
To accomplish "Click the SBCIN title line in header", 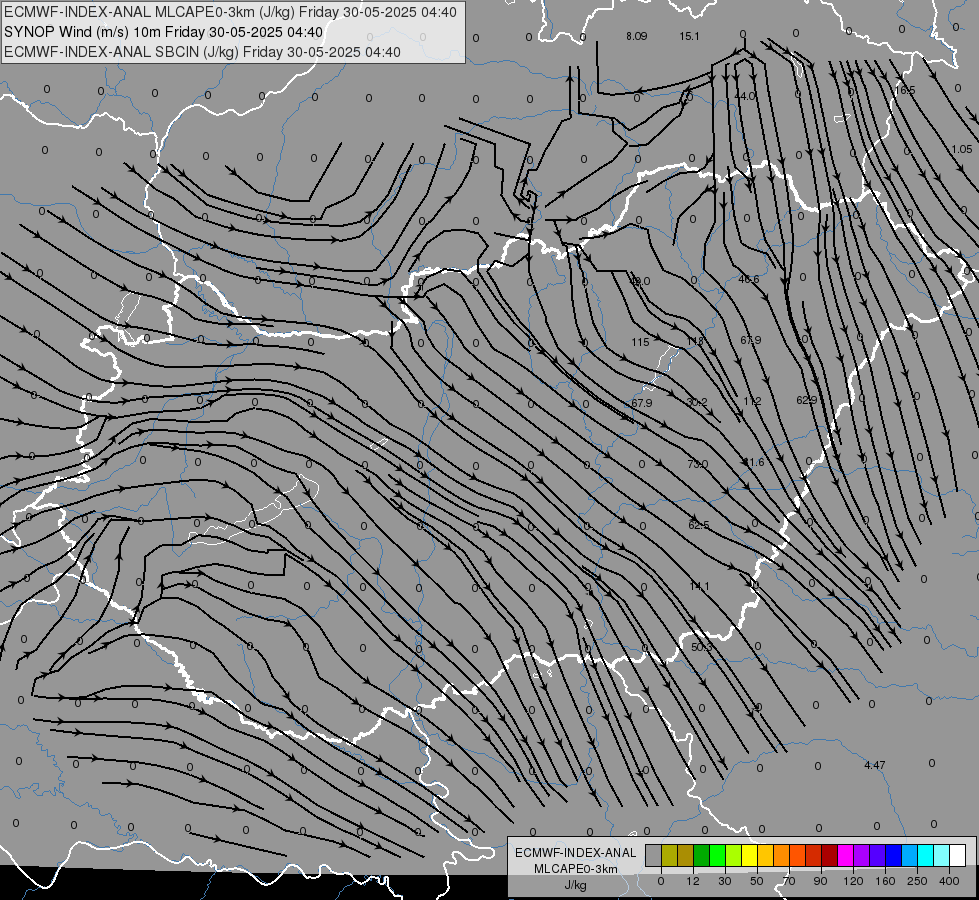I will point(202,52).
